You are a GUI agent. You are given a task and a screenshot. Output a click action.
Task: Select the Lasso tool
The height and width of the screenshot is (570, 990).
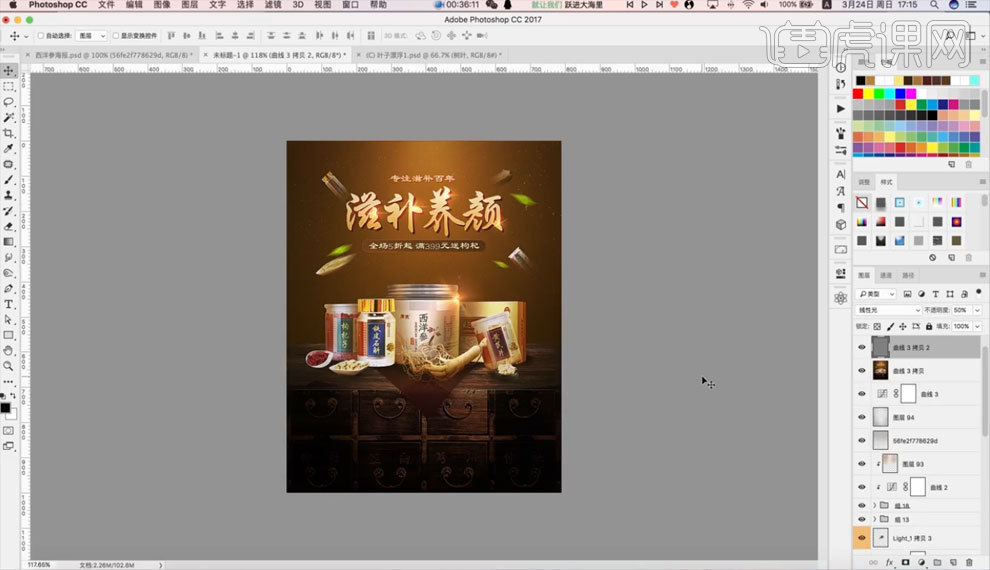click(x=9, y=102)
